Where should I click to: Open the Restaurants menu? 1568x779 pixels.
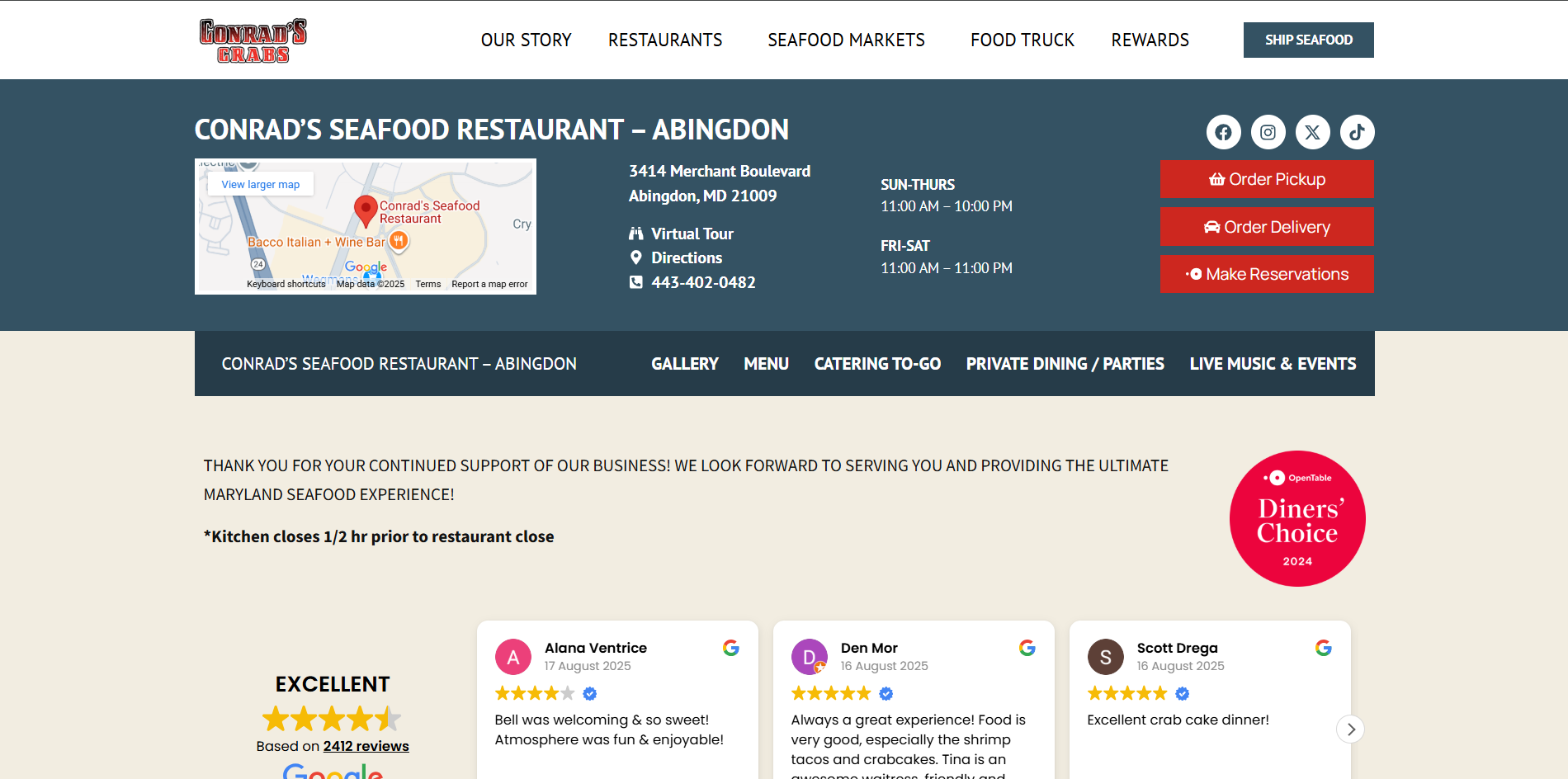pyautogui.click(x=665, y=40)
